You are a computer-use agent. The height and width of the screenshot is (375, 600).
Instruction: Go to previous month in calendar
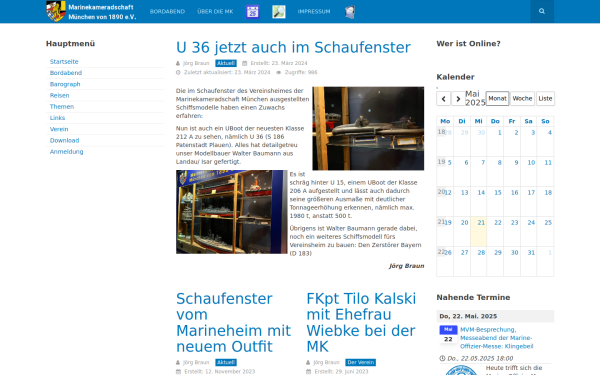pos(443,98)
